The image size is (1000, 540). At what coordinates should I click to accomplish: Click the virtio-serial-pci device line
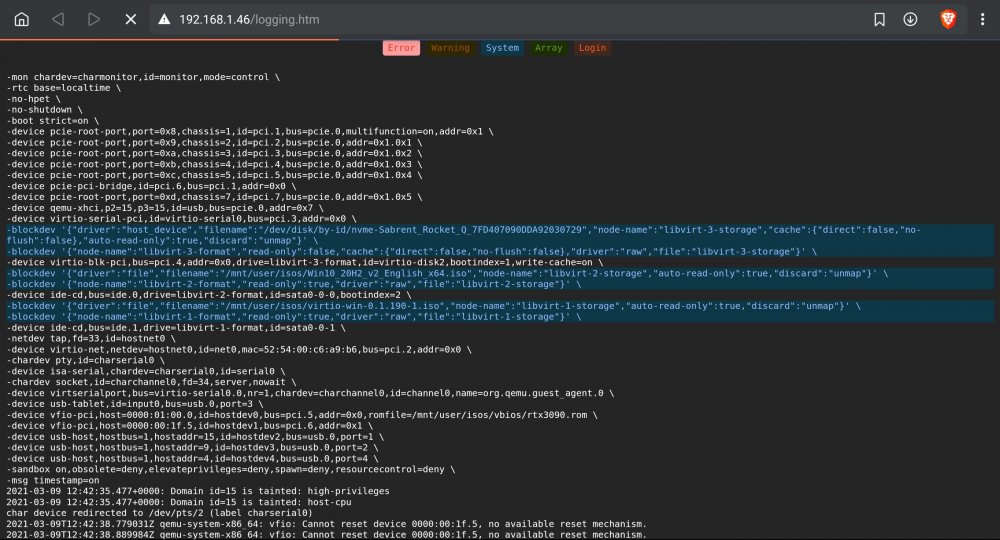coord(182,219)
